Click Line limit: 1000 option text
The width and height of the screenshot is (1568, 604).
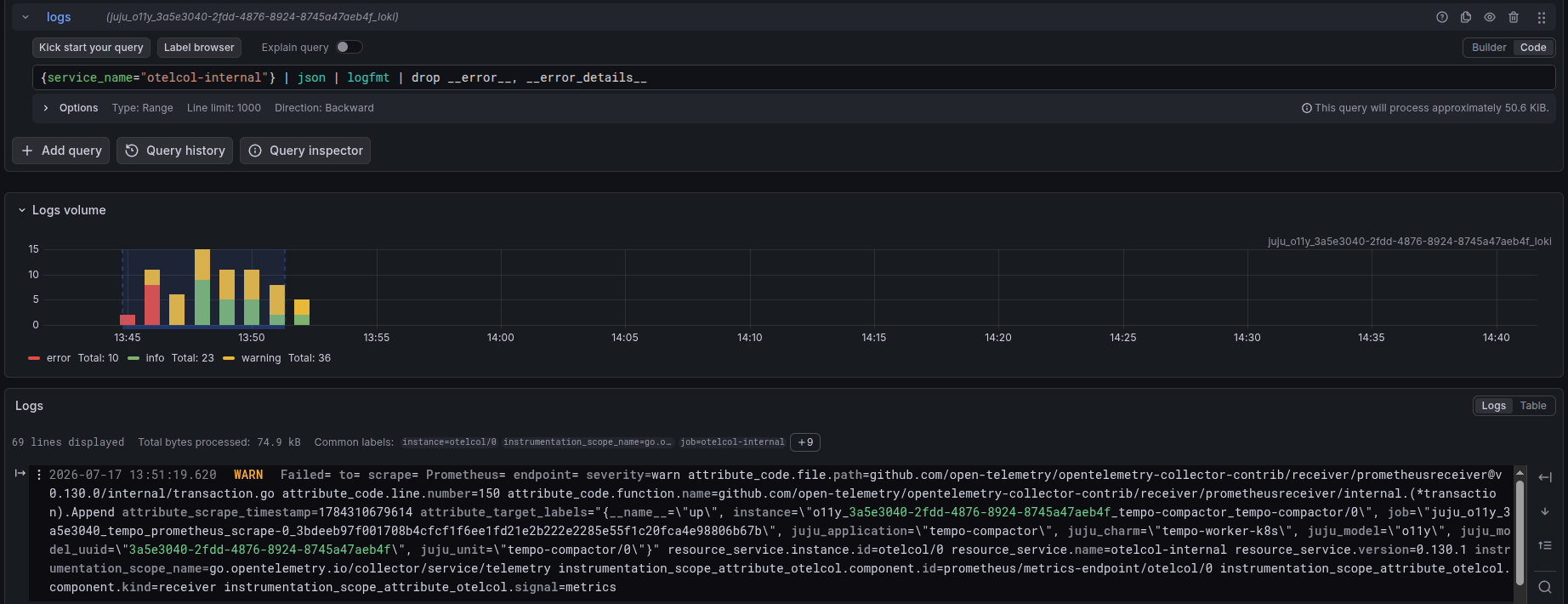pyautogui.click(x=224, y=108)
